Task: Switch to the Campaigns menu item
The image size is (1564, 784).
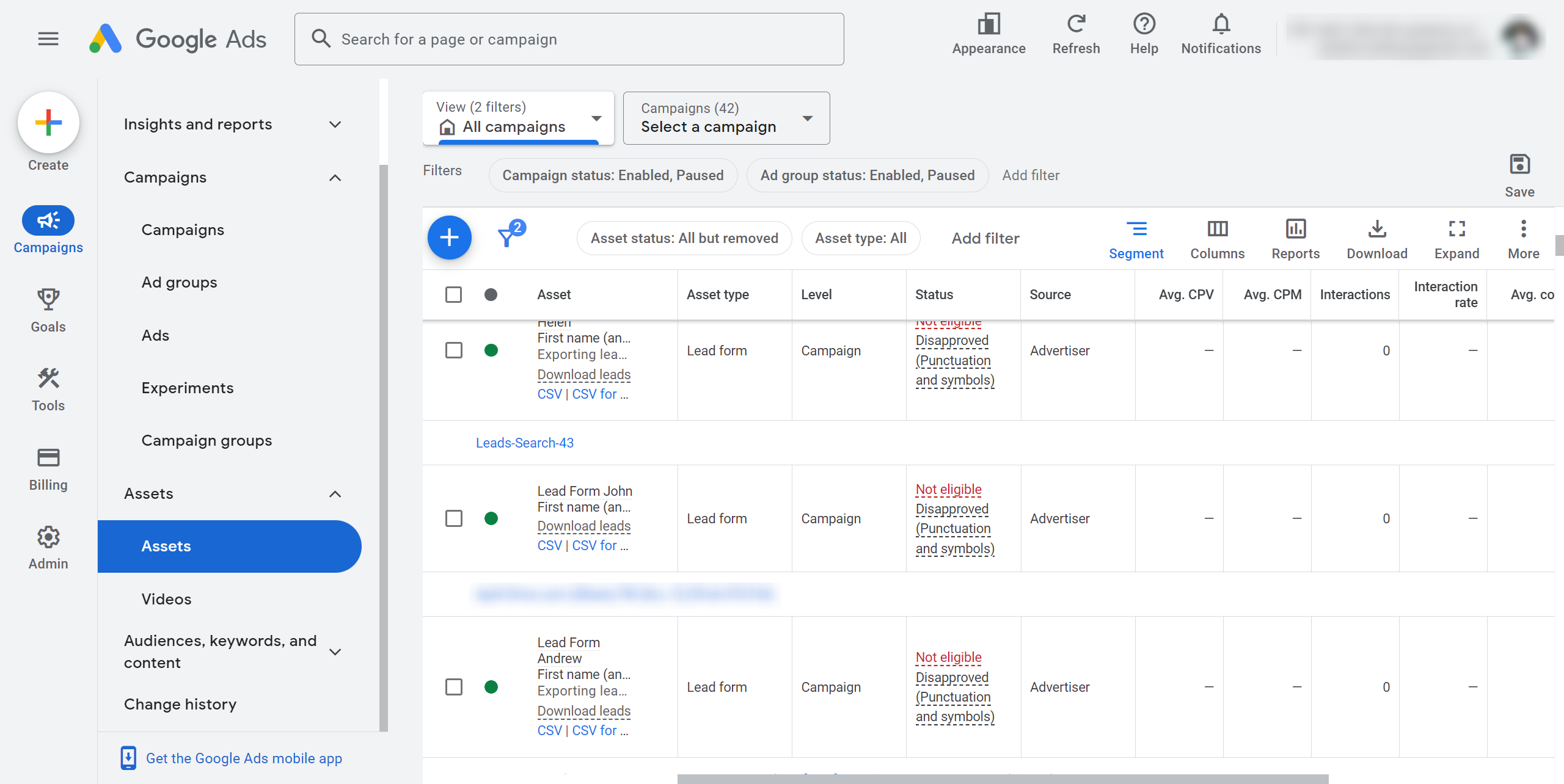Action: [183, 229]
